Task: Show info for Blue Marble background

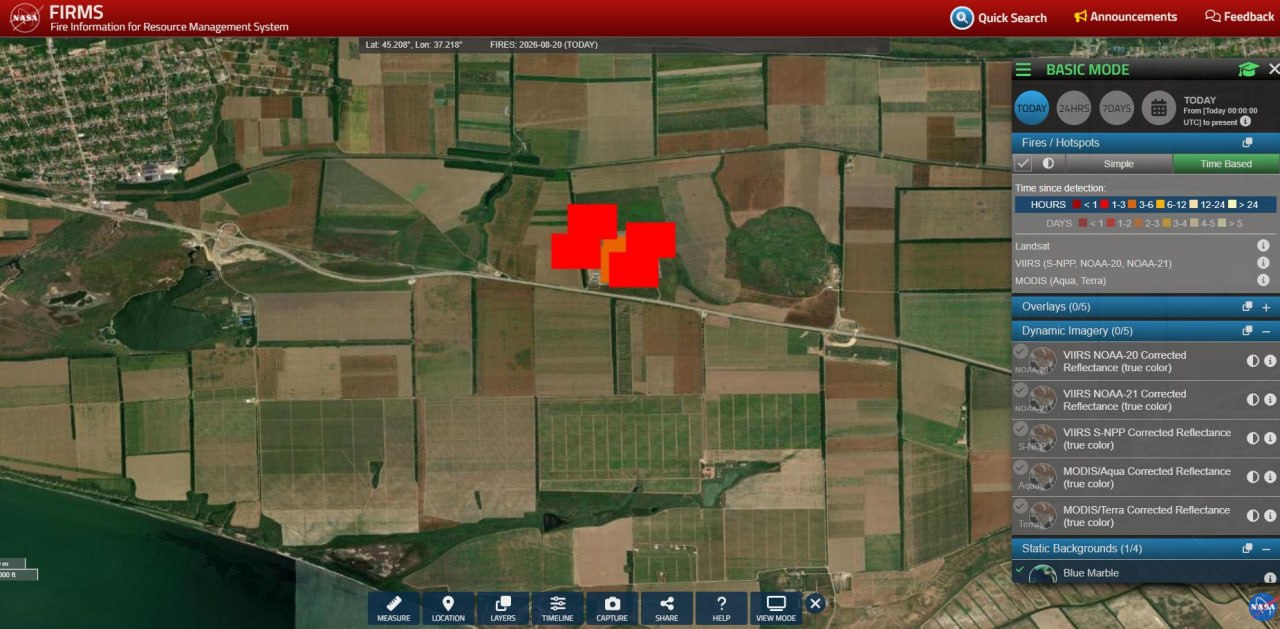Action: [1270, 578]
